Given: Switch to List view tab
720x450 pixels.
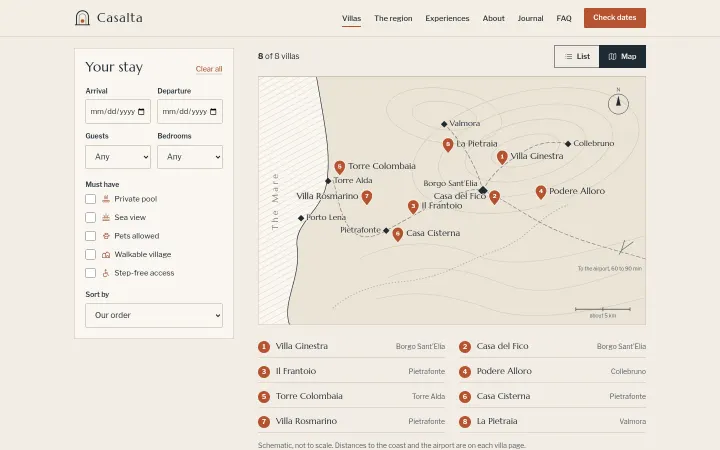Looking at the screenshot, I should [x=577, y=56].
